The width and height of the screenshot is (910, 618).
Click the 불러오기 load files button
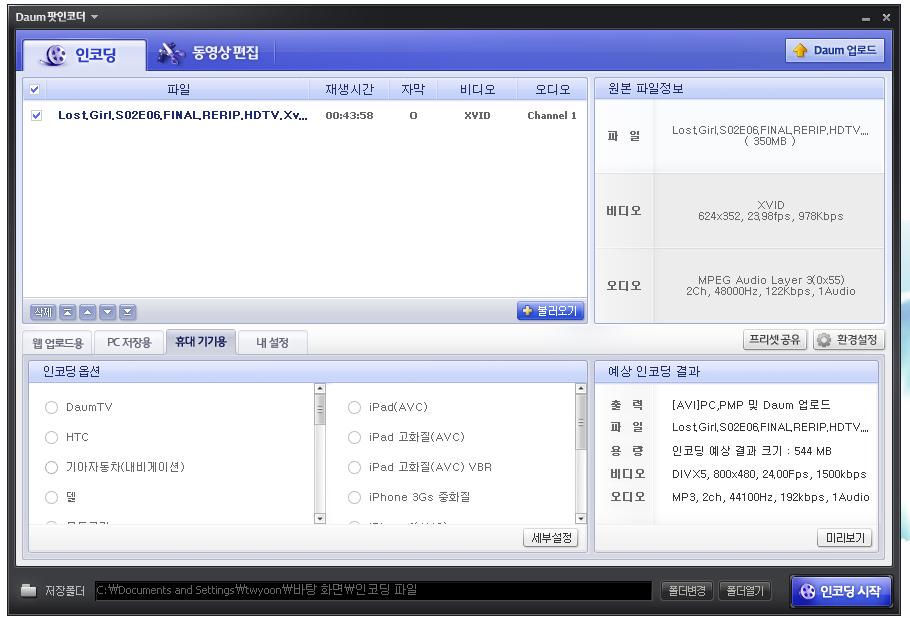pyautogui.click(x=550, y=311)
